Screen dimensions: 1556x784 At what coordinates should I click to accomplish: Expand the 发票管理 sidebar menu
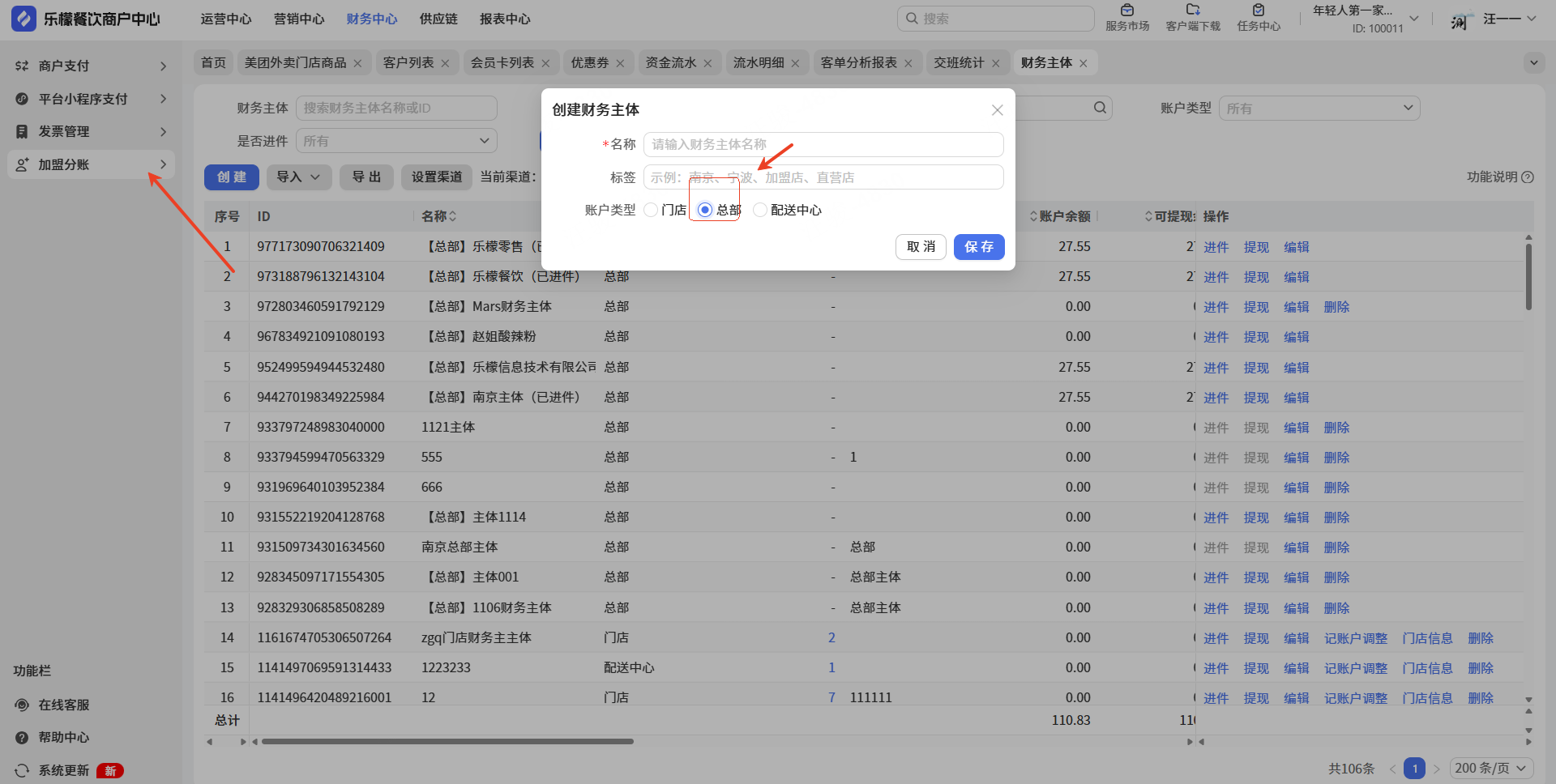coord(163,131)
